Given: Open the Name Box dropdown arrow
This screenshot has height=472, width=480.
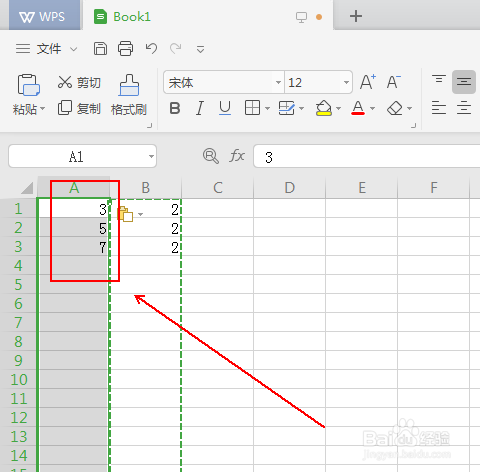Looking at the screenshot, I should coord(151,156).
